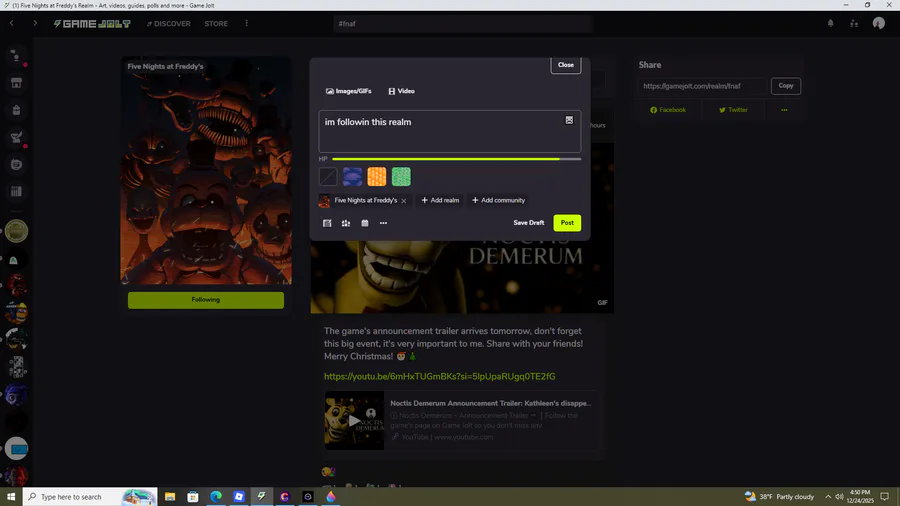Open the user avatar menu
The width and height of the screenshot is (900, 506).
879,24
